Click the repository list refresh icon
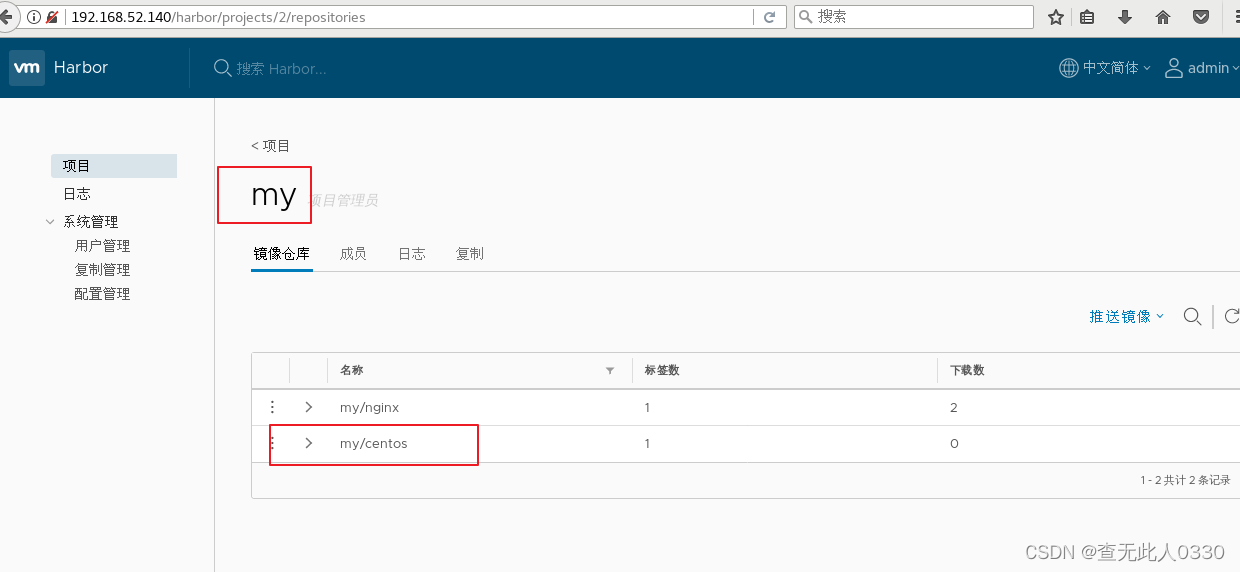The width and height of the screenshot is (1240, 572). click(1232, 316)
